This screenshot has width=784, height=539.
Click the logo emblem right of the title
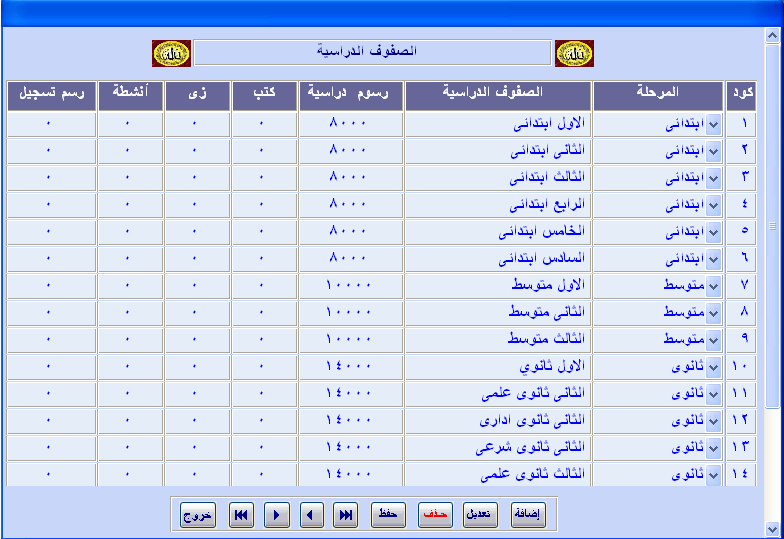574,53
